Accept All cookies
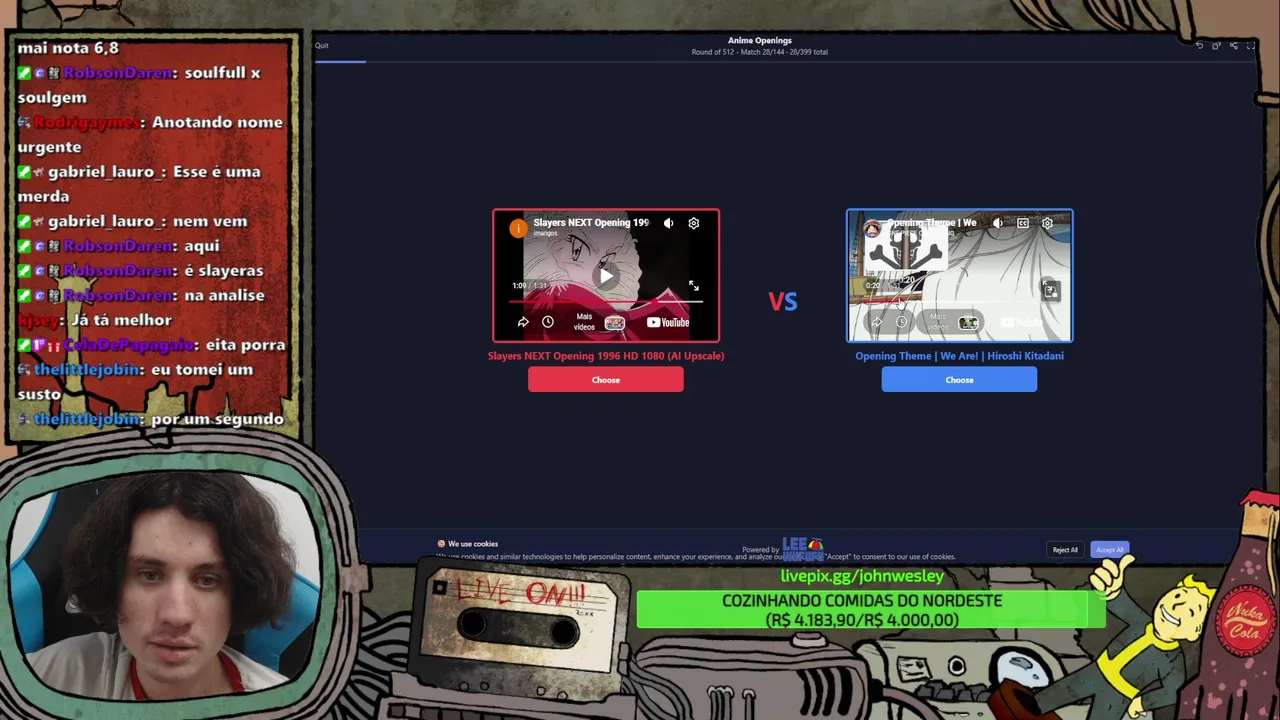This screenshot has width=1280, height=720. pos(1110,550)
